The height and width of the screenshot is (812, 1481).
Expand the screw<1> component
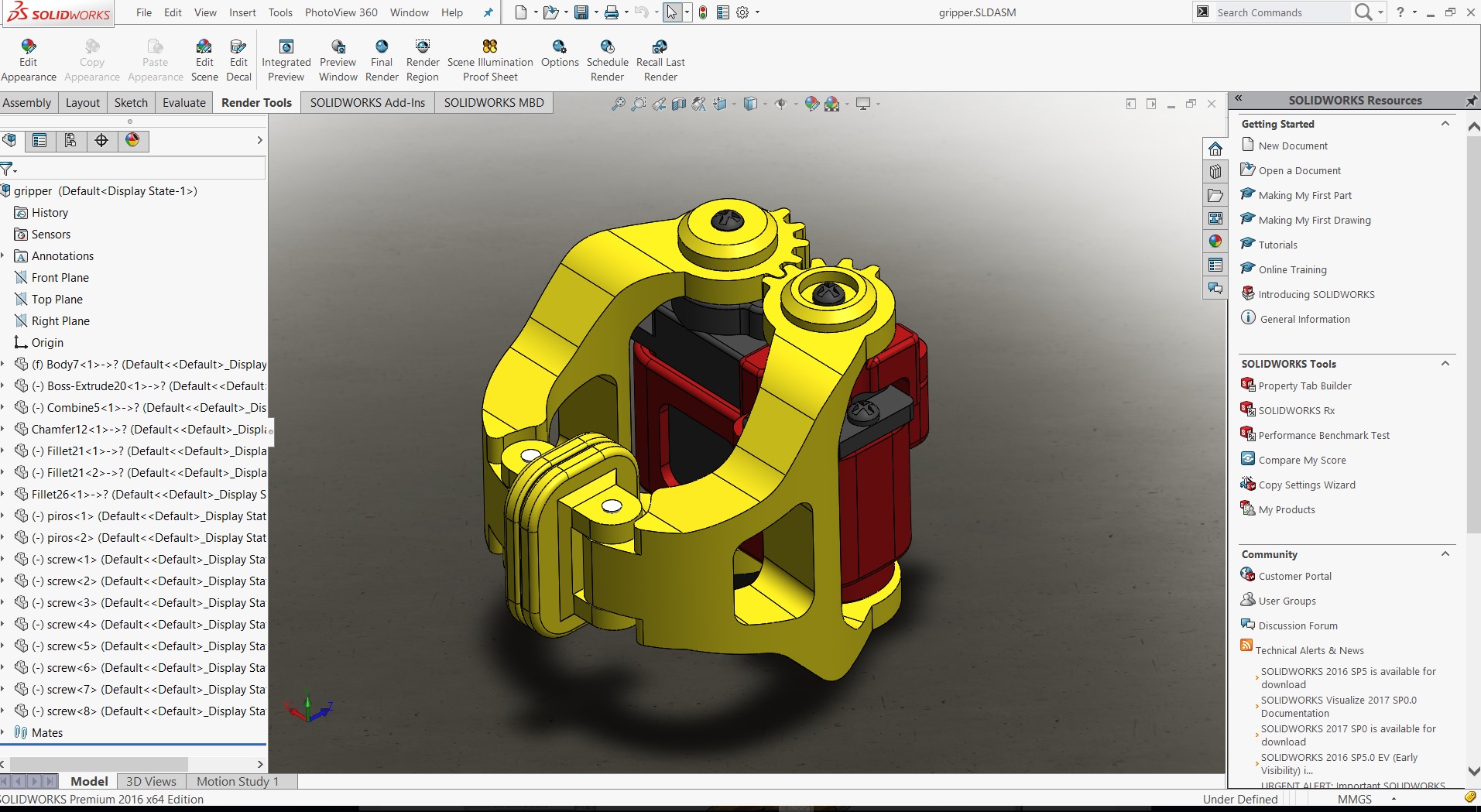3,559
